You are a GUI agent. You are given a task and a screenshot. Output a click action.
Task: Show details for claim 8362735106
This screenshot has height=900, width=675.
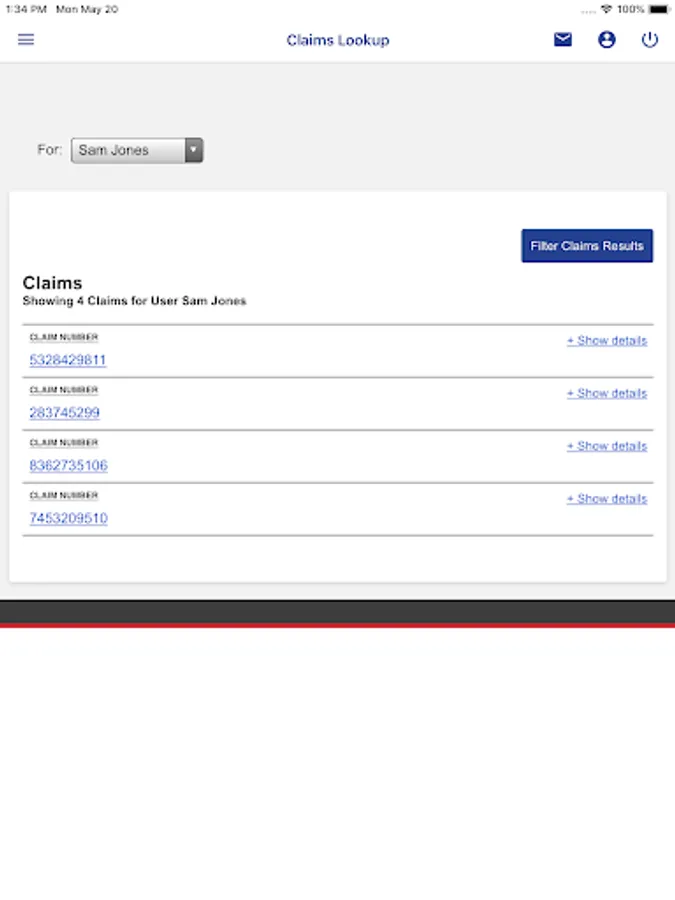(607, 446)
